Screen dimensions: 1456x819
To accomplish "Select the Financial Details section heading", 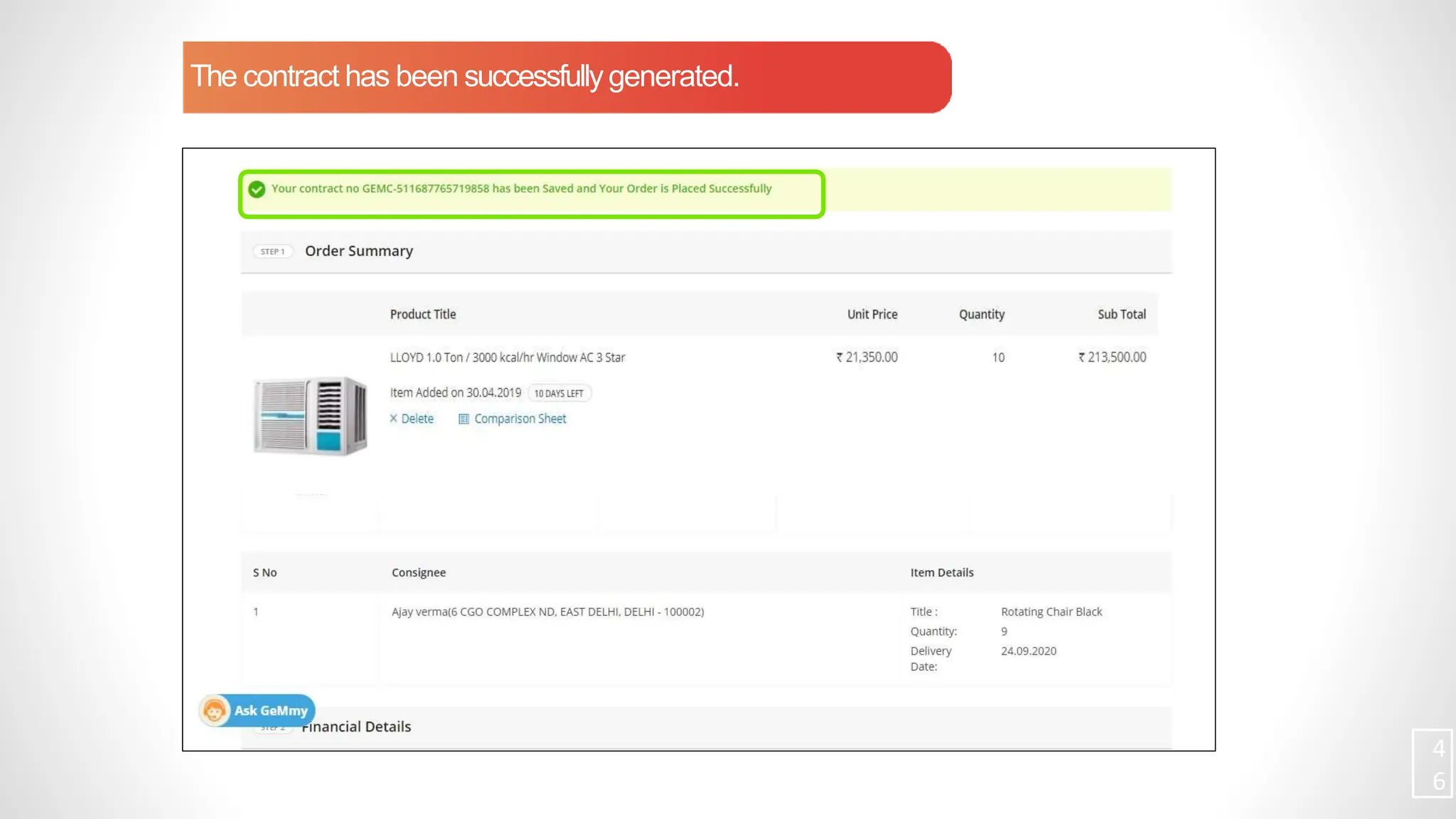I will point(358,727).
